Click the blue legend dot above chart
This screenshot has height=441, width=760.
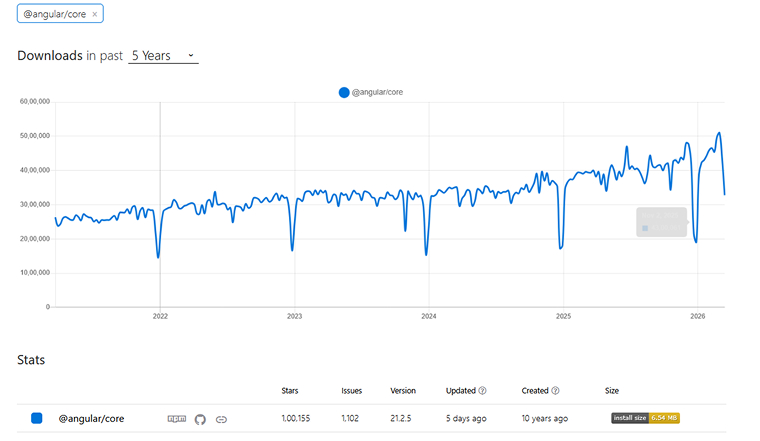click(344, 92)
